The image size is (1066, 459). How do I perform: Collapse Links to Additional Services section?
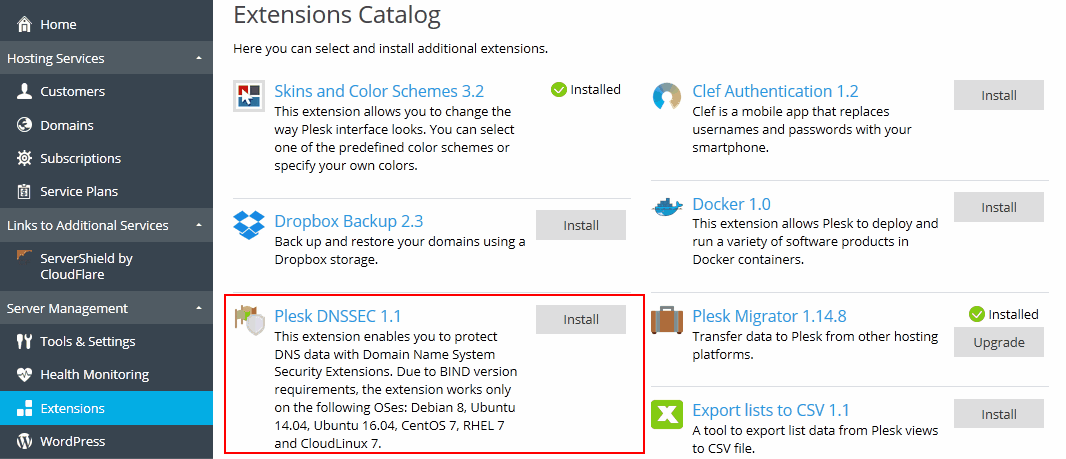point(198,226)
